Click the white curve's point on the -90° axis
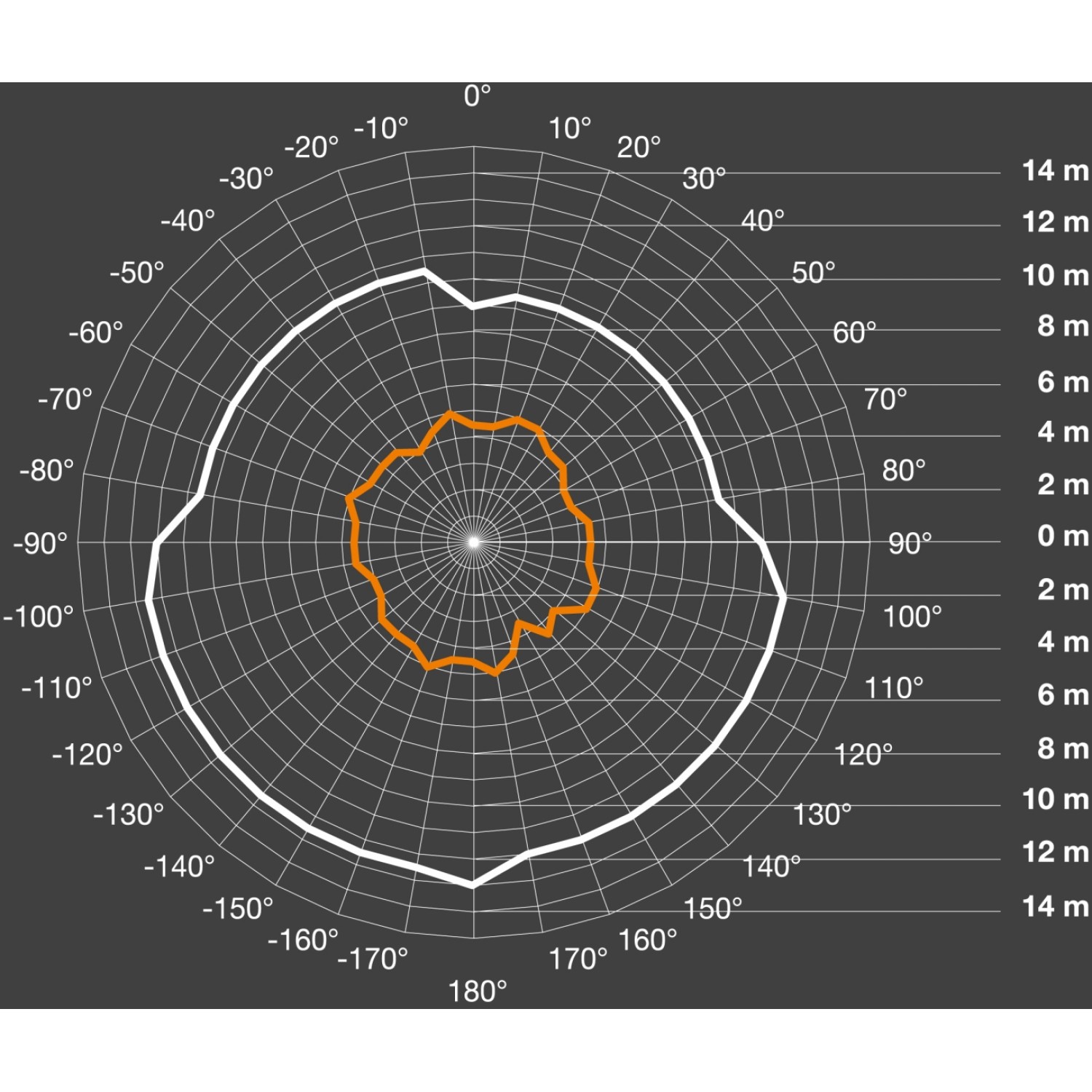Image resolution: width=1092 pixels, height=1092 pixels. 157,542
